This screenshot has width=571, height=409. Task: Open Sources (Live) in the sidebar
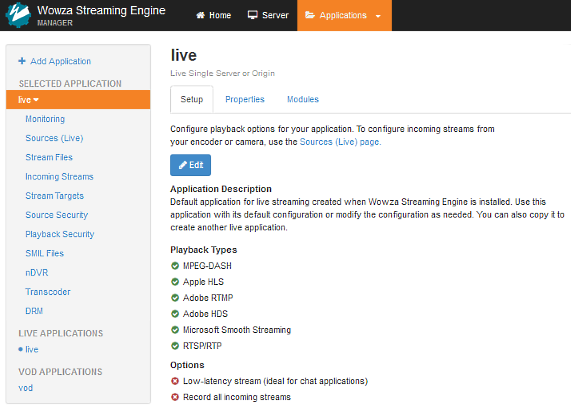pyautogui.click(x=54, y=138)
